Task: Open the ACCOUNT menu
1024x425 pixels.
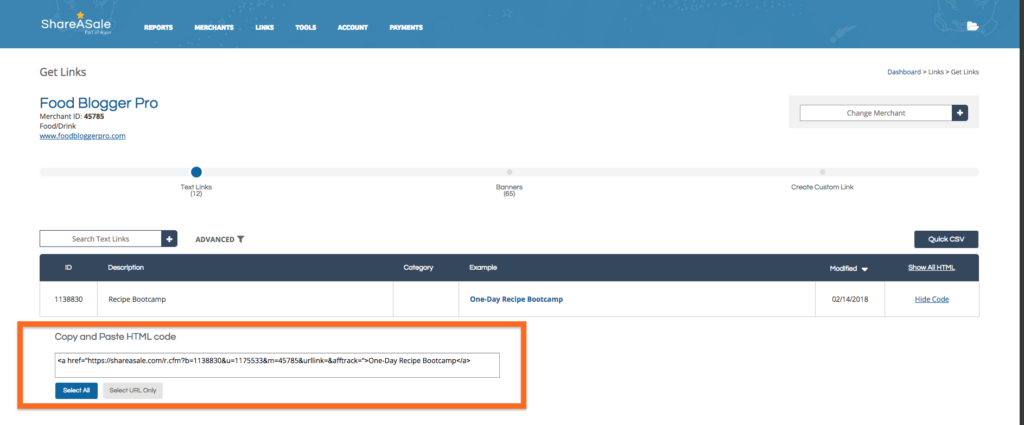Action: tap(353, 27)
